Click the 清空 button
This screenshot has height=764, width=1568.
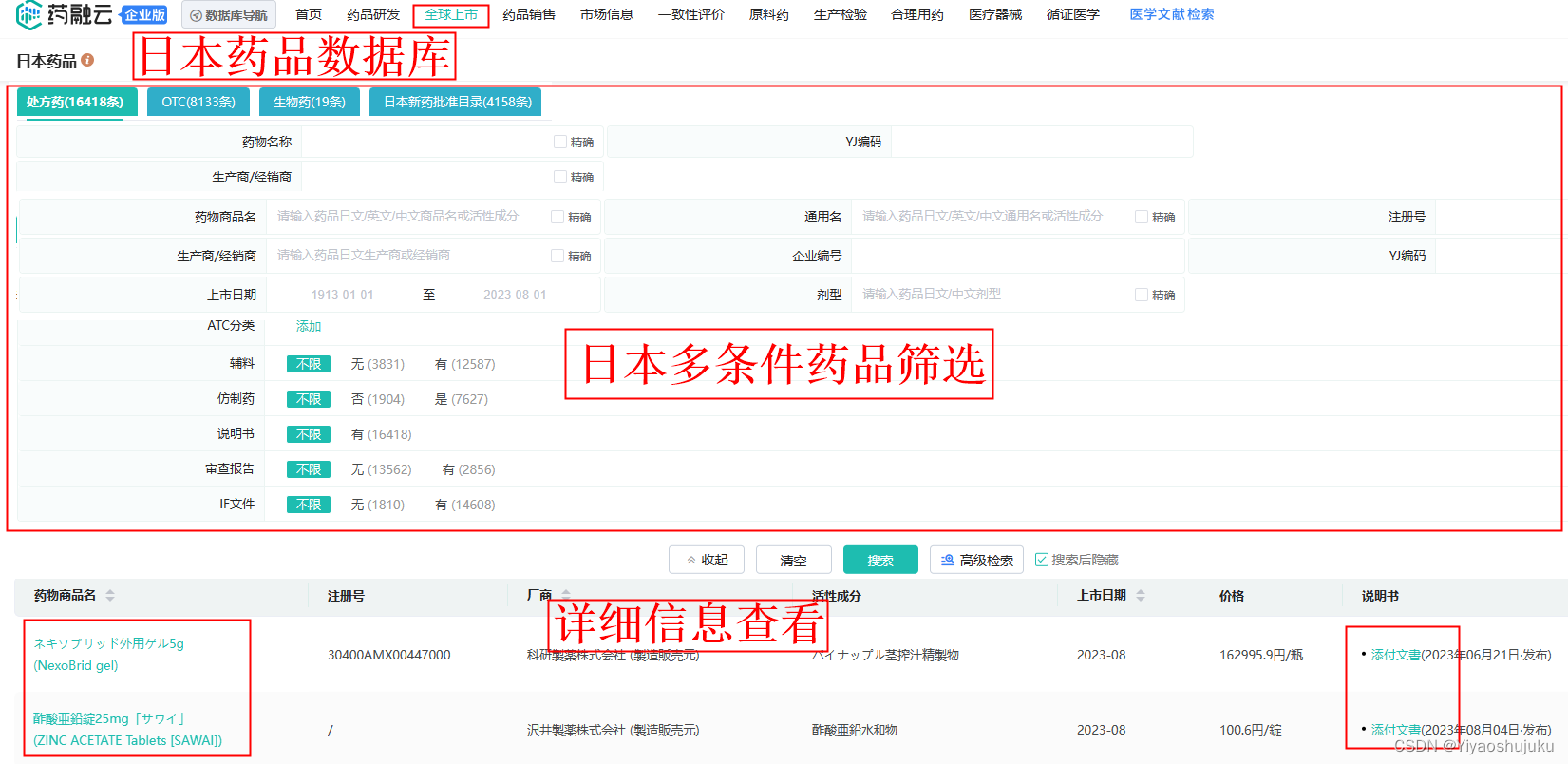[794, 560]
